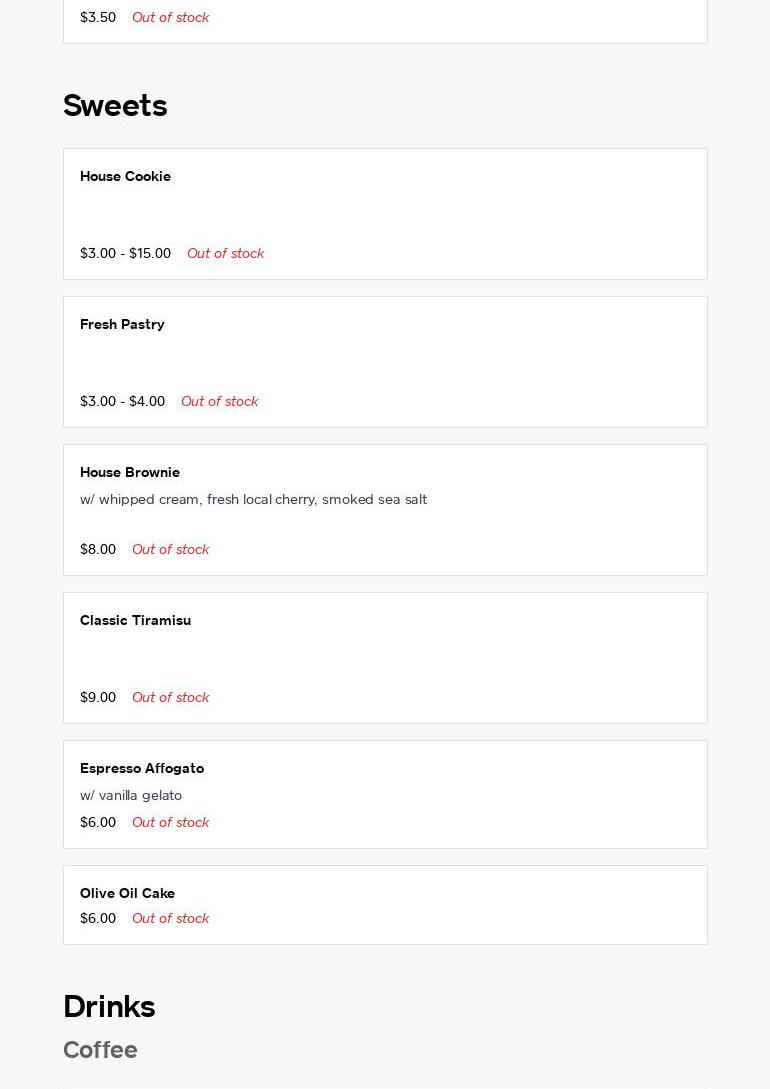Click the $3.00 - $15.00 price range
The image size is (770, 1089).
(x=125, y=254)
